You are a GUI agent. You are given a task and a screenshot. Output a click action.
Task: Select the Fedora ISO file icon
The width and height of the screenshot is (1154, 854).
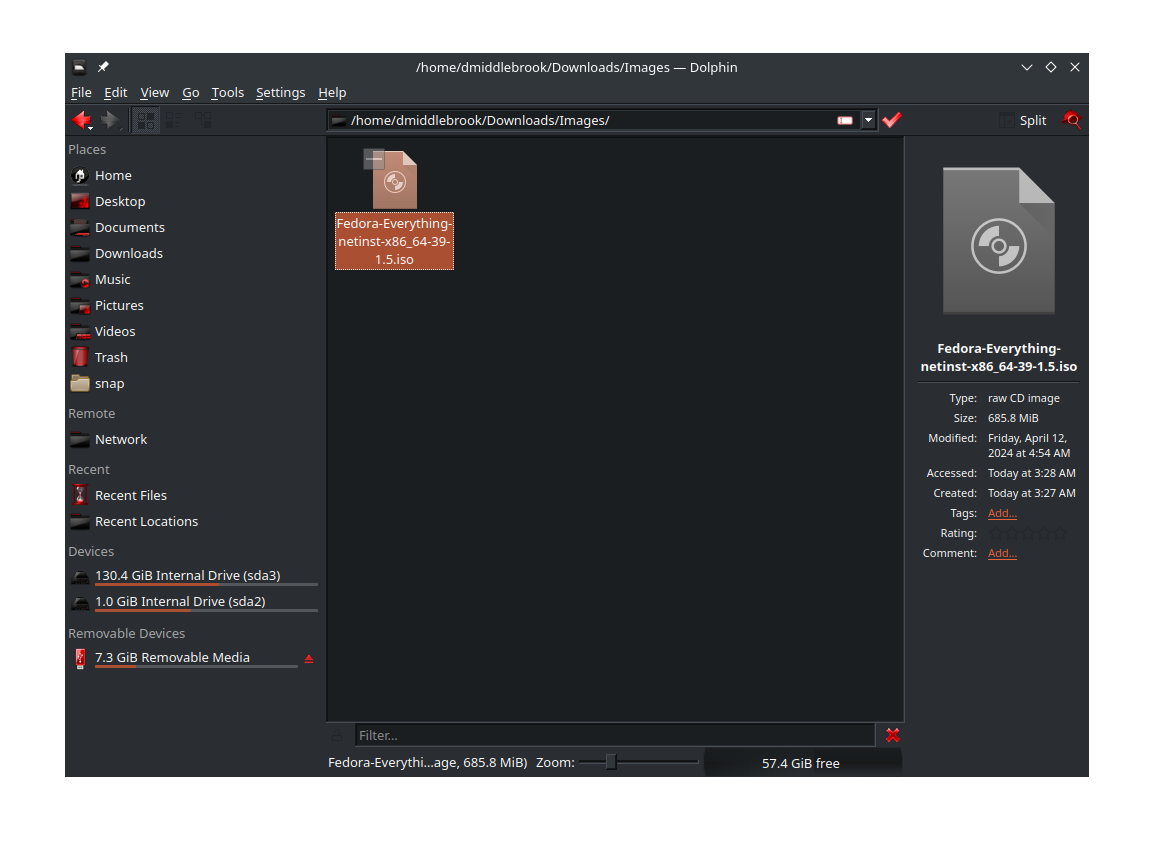(x=394, y=180)
